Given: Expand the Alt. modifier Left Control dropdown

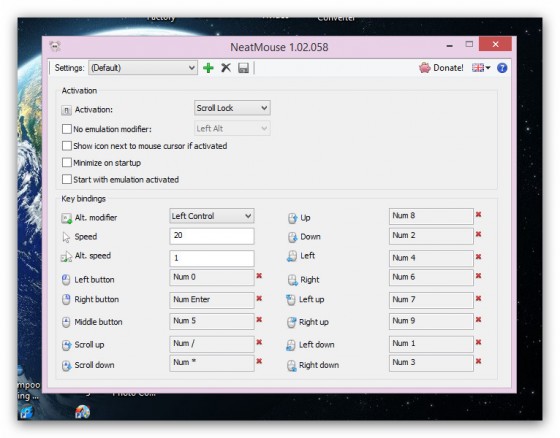Looking at the screenshot, I should point(212,216).
